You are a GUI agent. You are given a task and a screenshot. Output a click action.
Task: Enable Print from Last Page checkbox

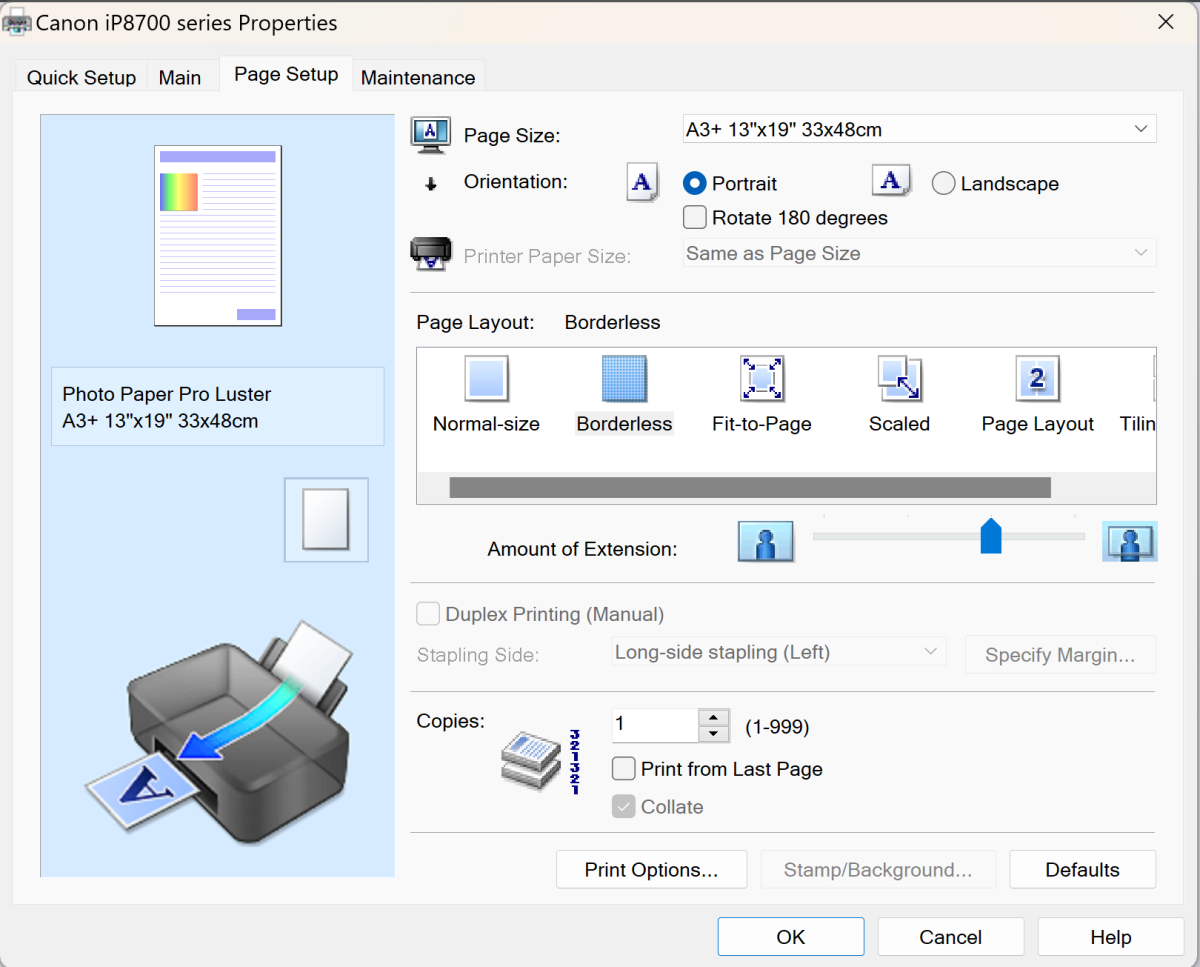(624, 769)
